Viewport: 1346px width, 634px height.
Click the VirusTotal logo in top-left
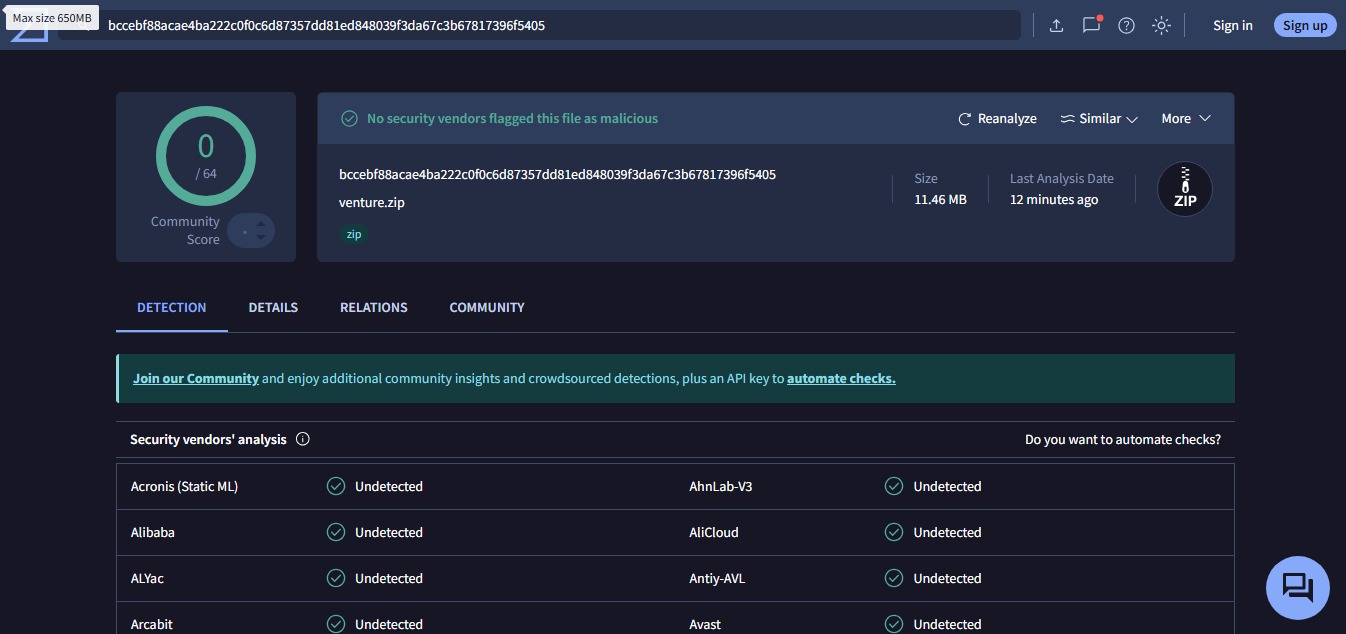pyautogui.click(x=30, y=32)
